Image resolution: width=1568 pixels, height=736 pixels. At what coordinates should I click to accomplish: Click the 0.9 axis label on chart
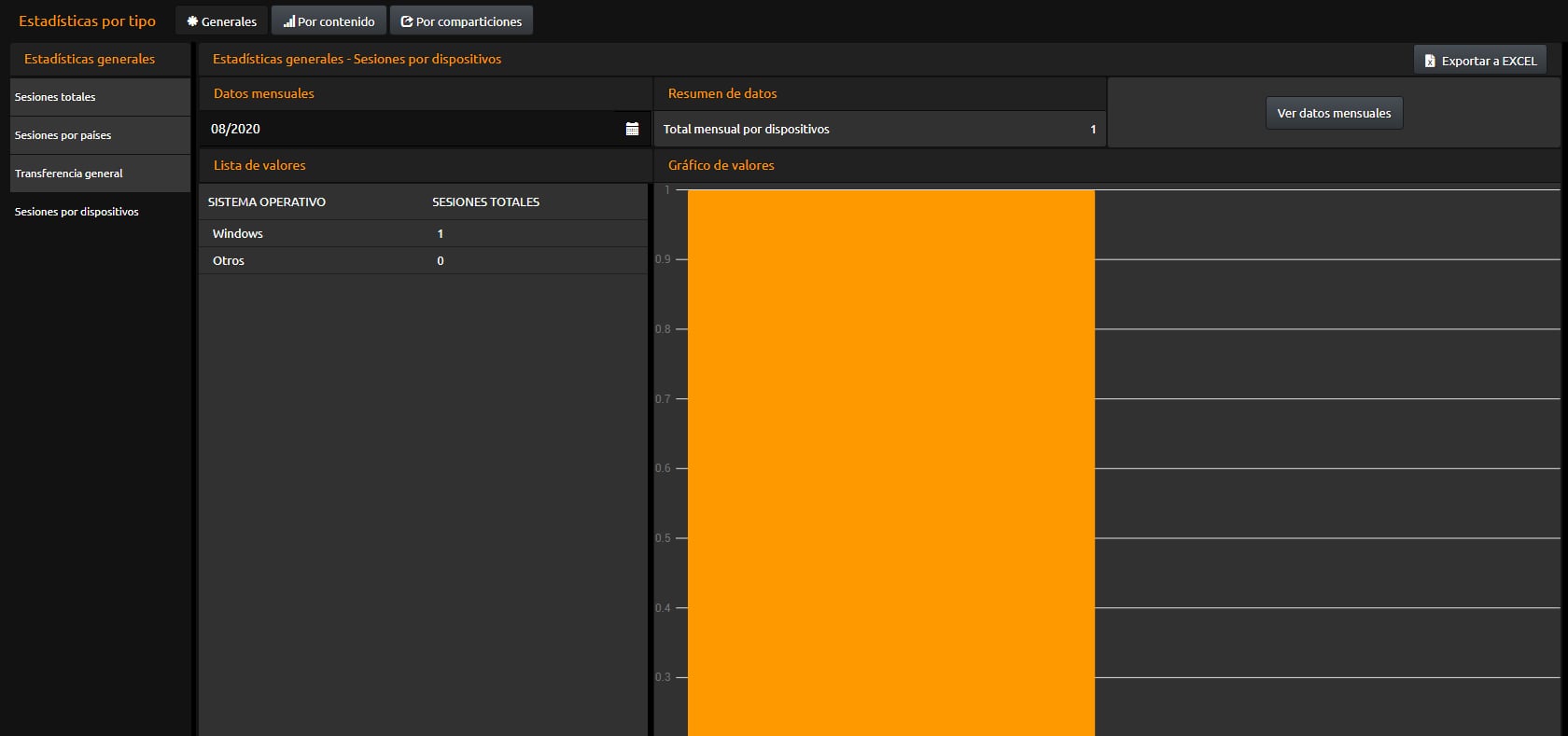[x=663, y=259]
